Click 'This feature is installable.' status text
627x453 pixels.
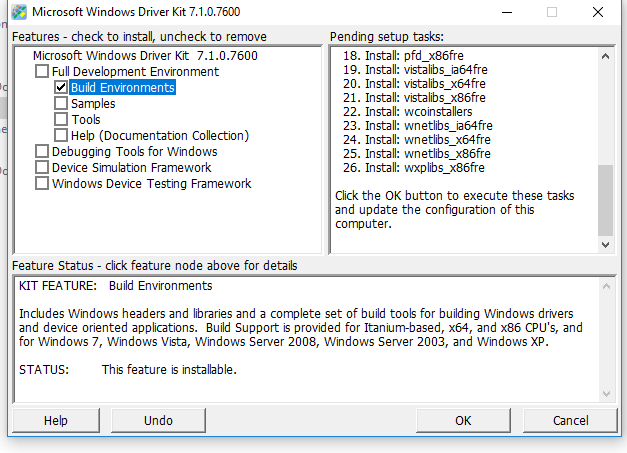169,370
